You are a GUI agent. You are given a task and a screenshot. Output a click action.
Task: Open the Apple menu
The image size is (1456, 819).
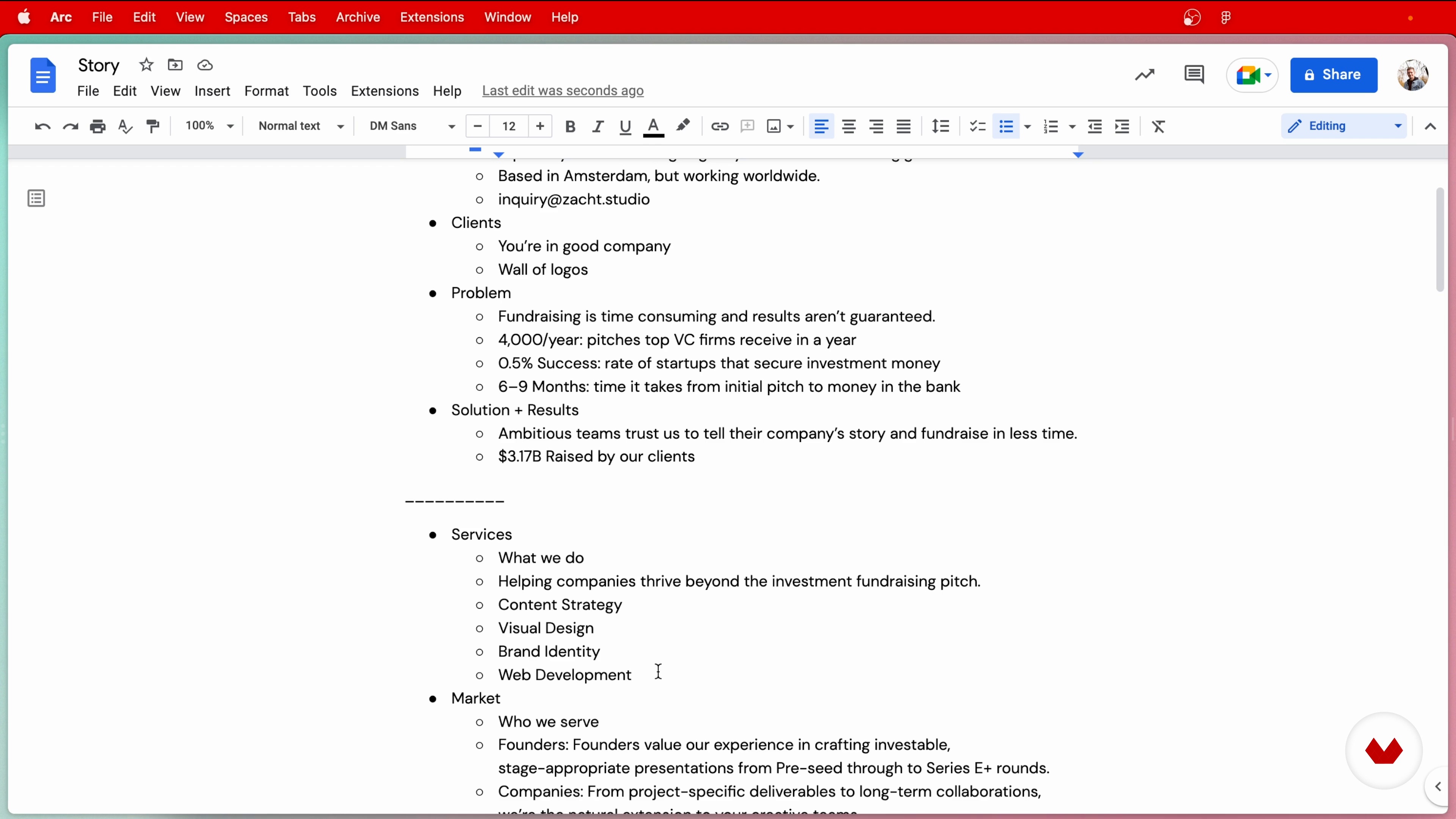[x=24, y=17]
